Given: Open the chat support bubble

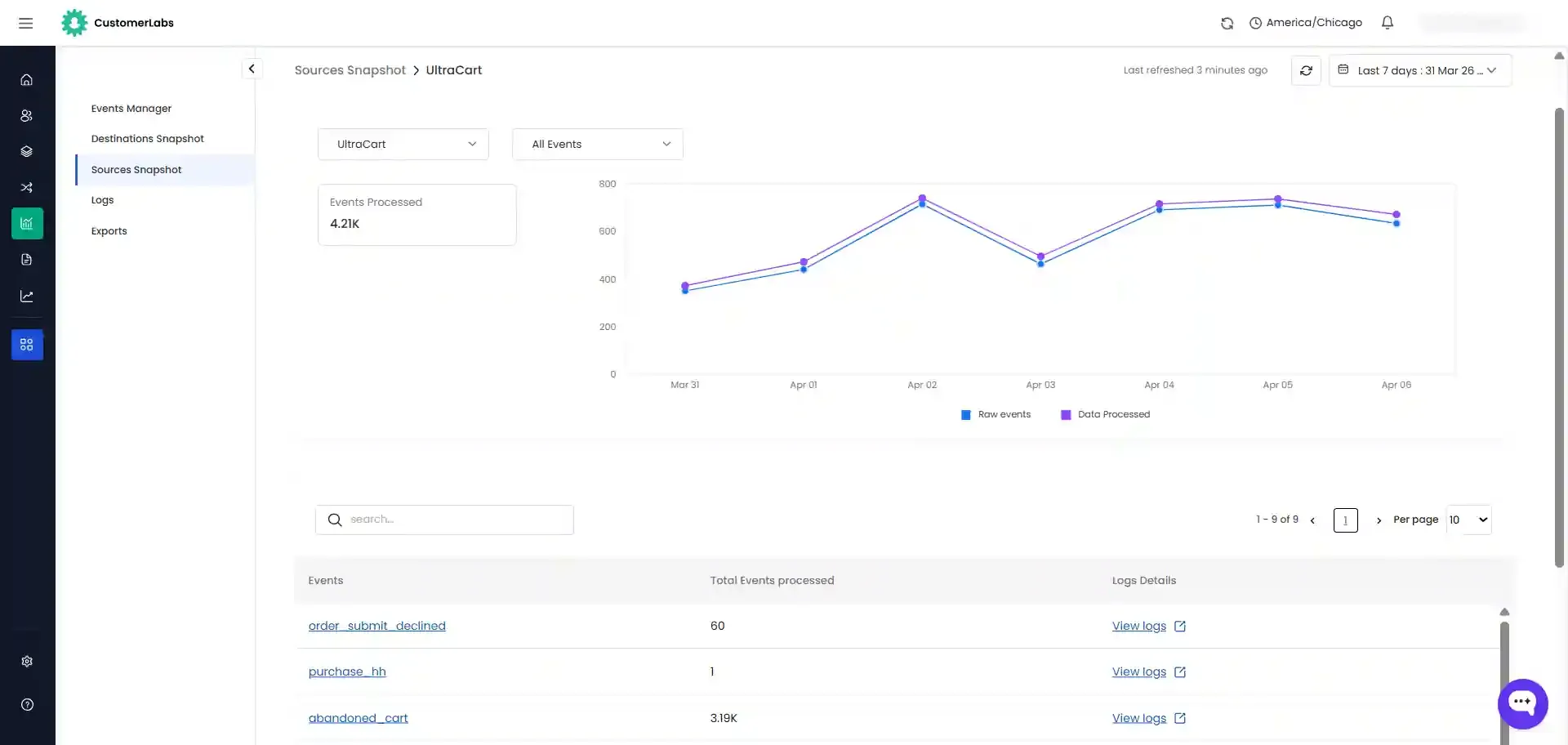Looking at the screenshot, I should pos(1522,703).
